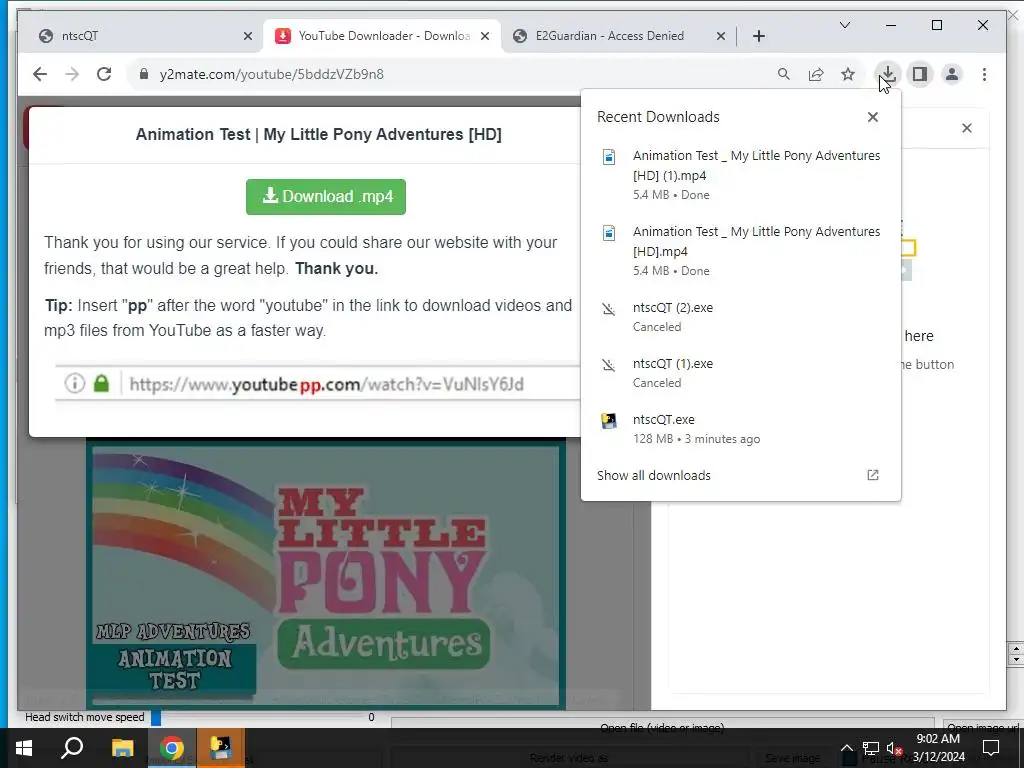Open Animation Test [HD].mp4 download entry

click(741, 250)
